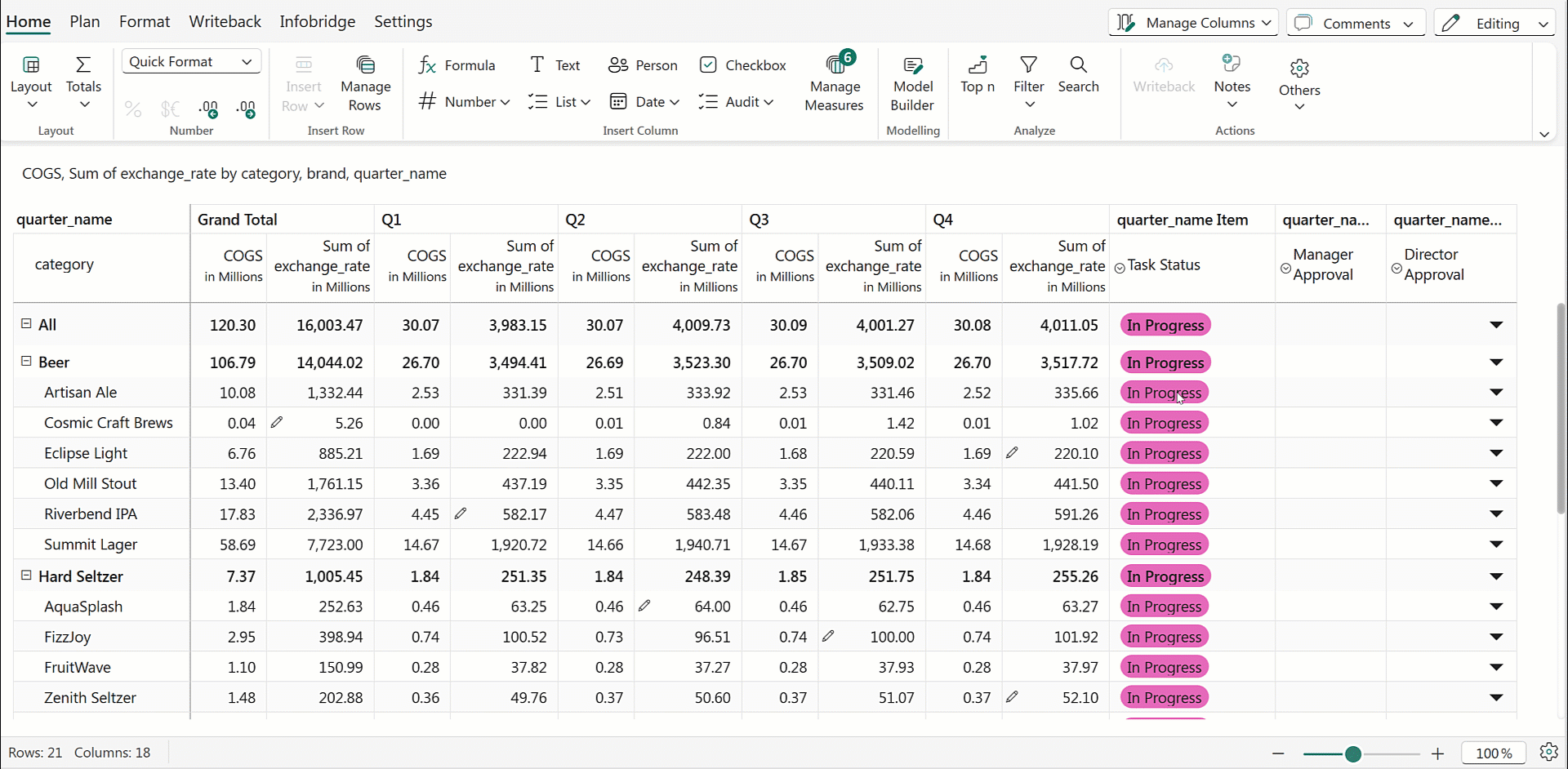Open Director Approval dropdown for Artisan Ale
This screenshot has height=769, width=1568.
pyautogui.click(x=1495, y=393)
